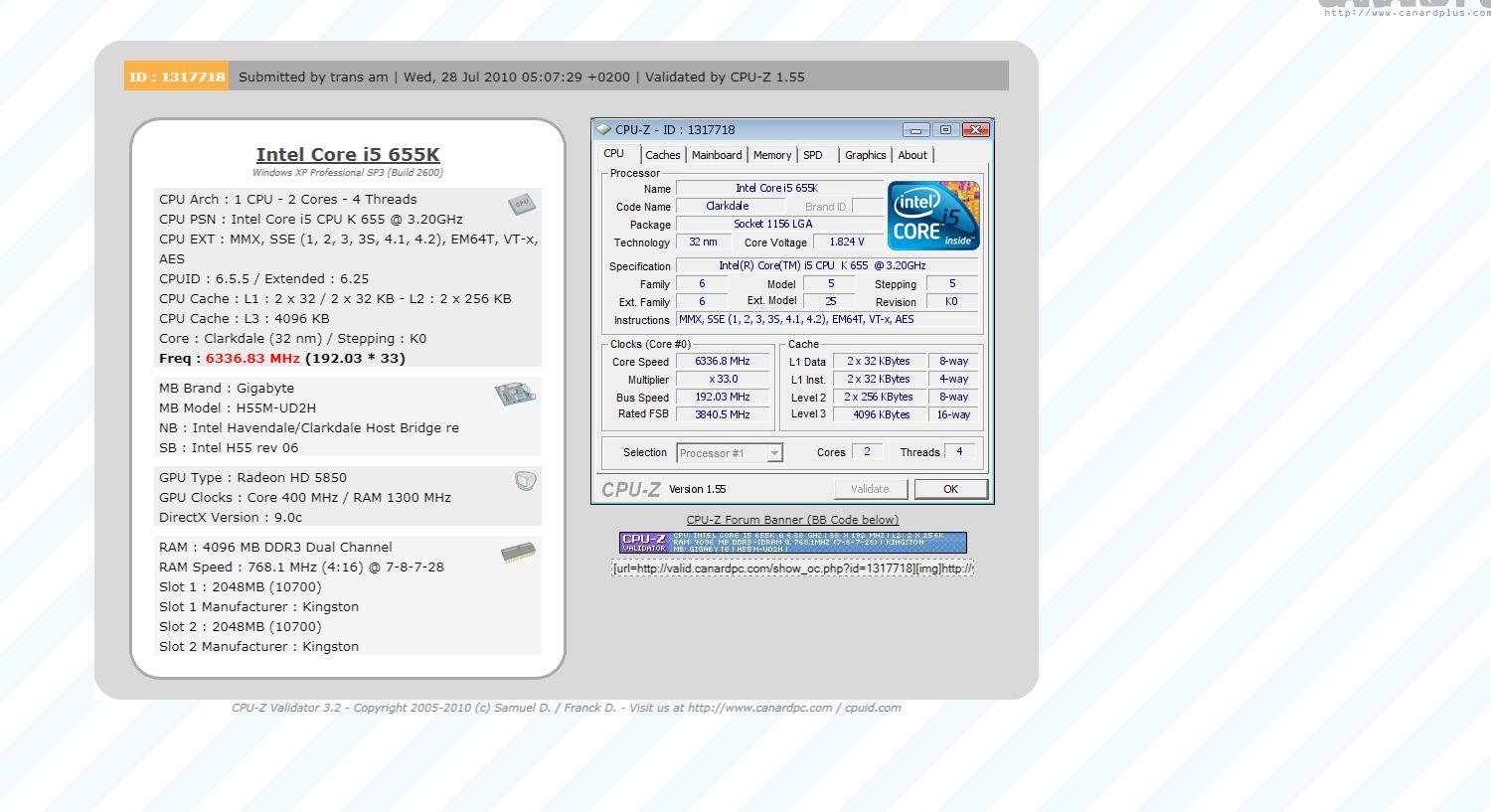Click the Level 3 4096 KBytes value
1491x812 pixels.
(x=880, y=414)
